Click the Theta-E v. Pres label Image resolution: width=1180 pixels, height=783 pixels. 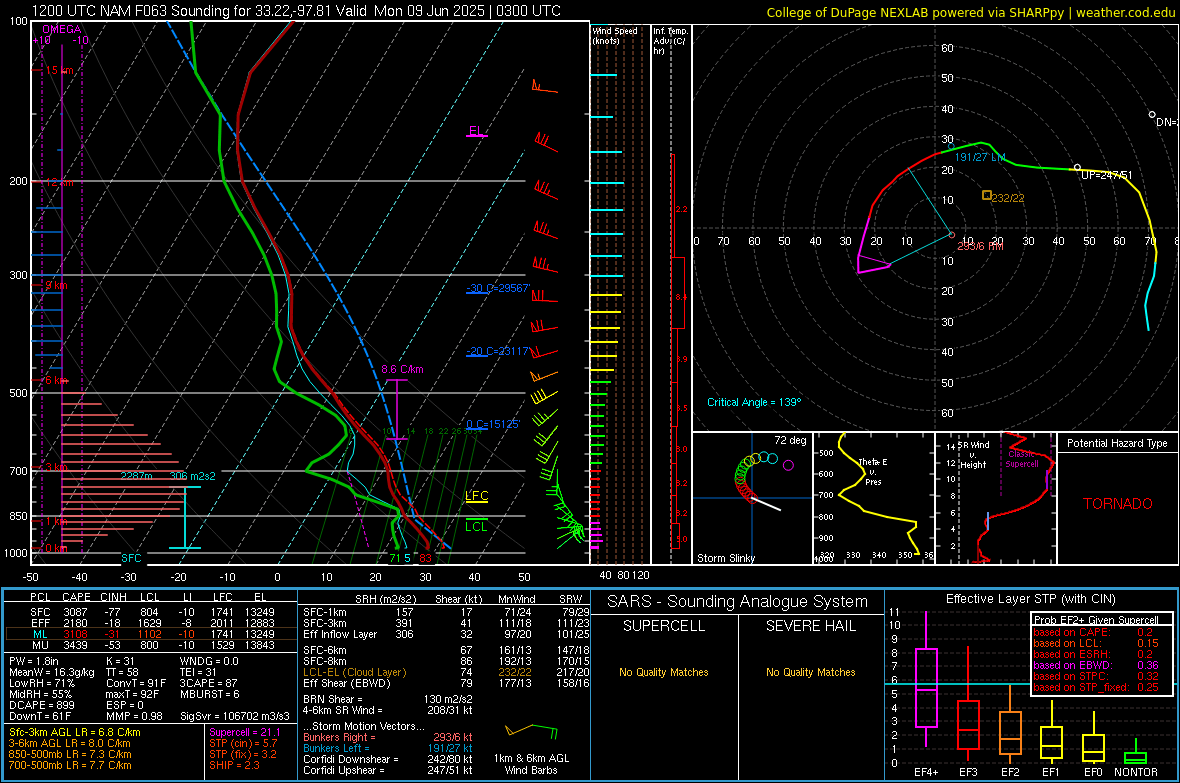pos(873,471)
